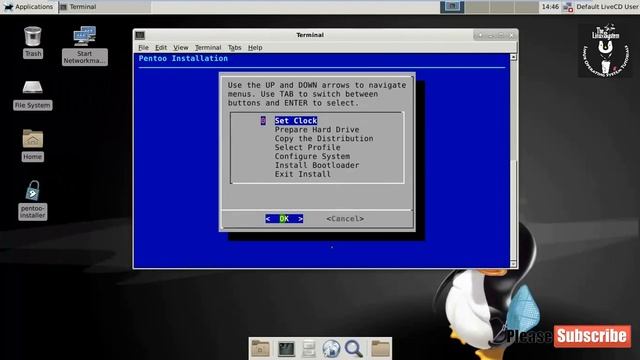Click the network status tray icon
Screen dimensions: 640x360
568,7
